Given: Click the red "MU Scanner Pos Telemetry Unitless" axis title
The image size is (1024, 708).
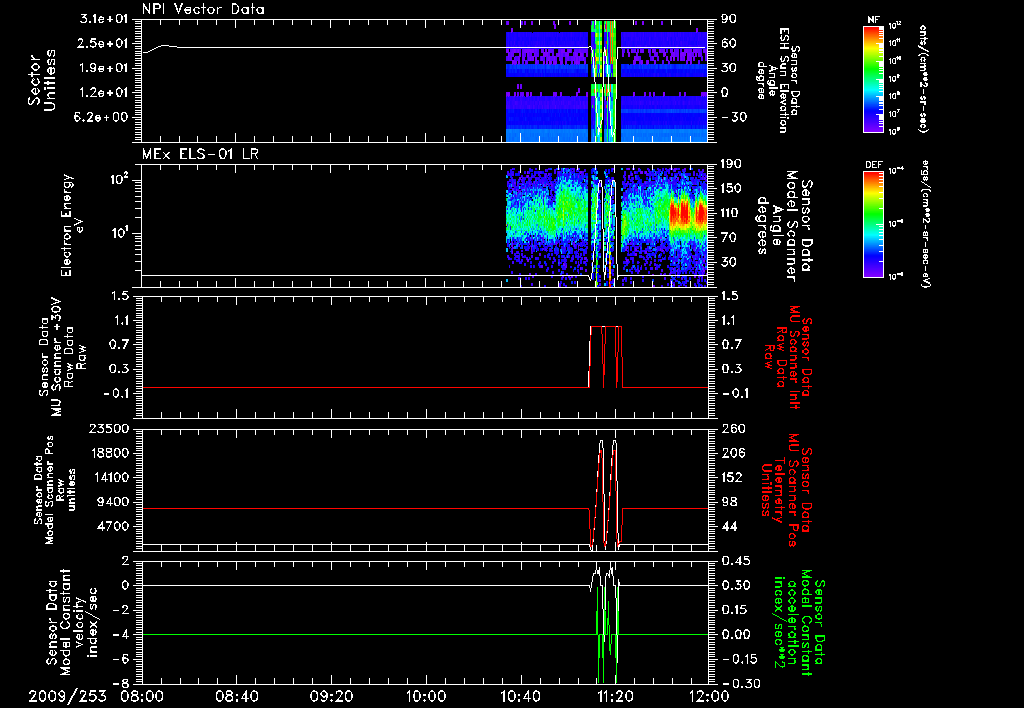Looking at the screenshot, I should pos(787,490).
